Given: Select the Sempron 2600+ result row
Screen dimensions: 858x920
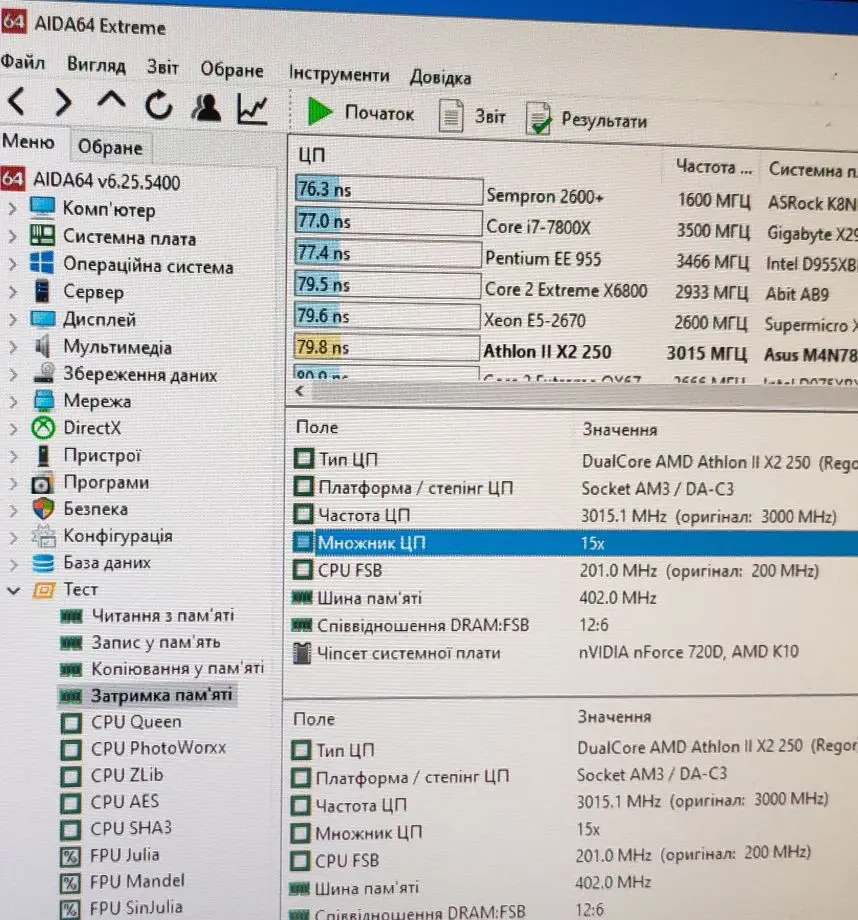Looking at the screenshot, I should 575,195.
